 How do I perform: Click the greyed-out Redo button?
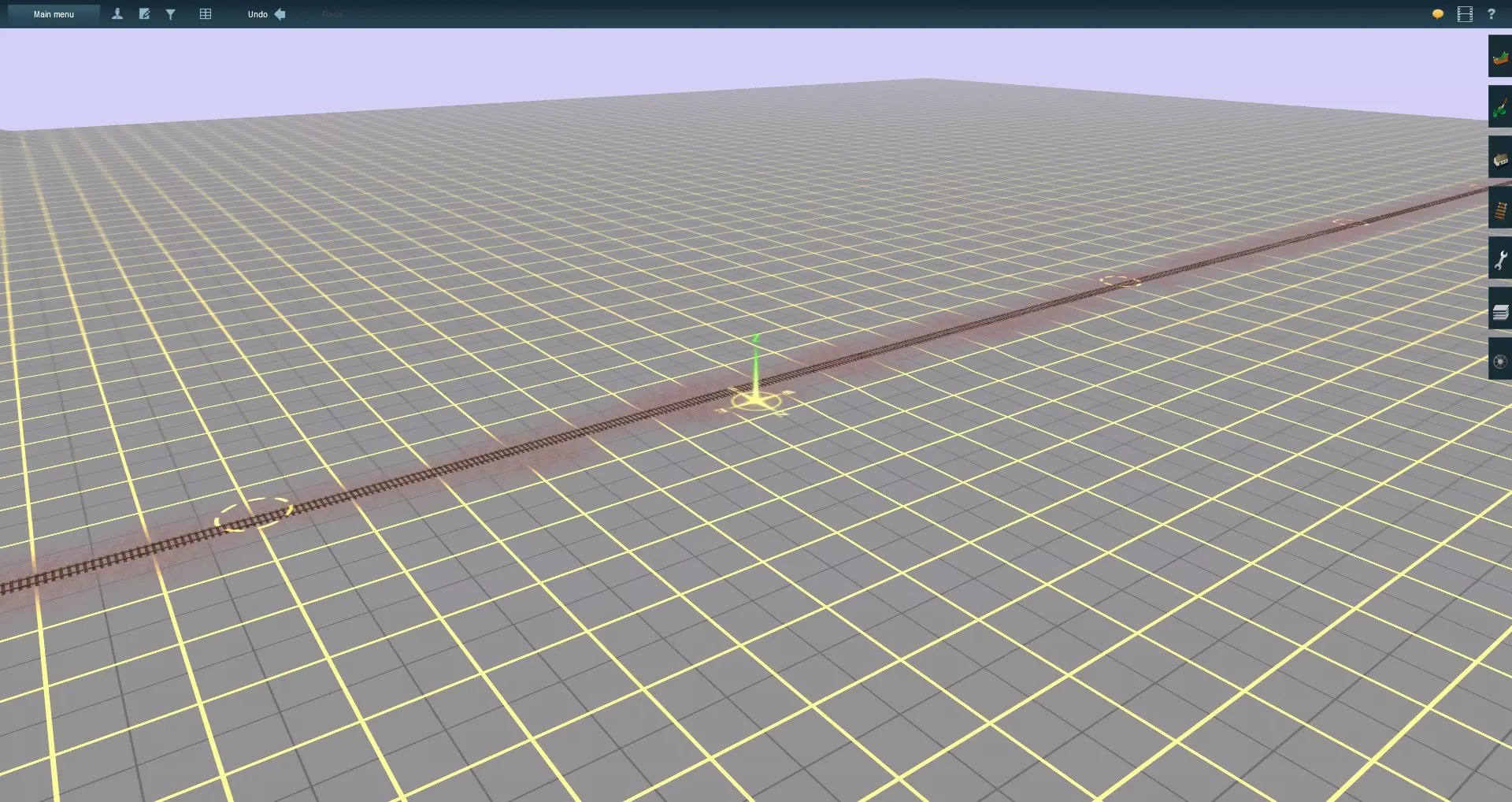click(x=332, y=14)
